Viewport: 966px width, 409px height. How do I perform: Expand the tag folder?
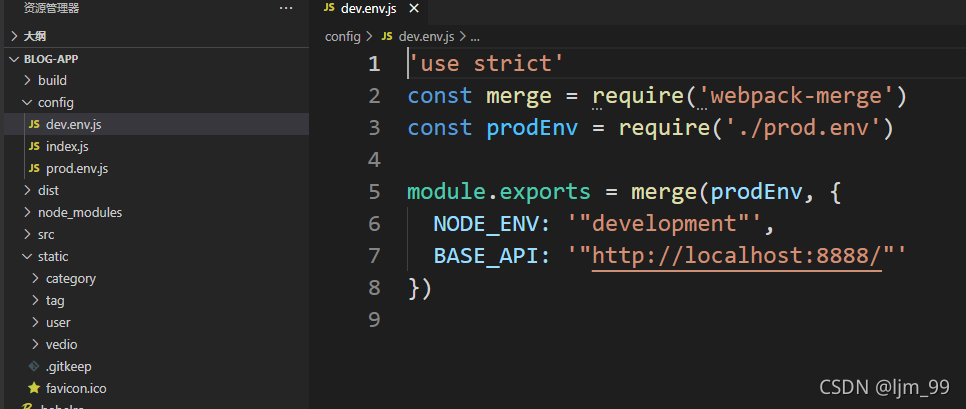(x=156, y=301)
